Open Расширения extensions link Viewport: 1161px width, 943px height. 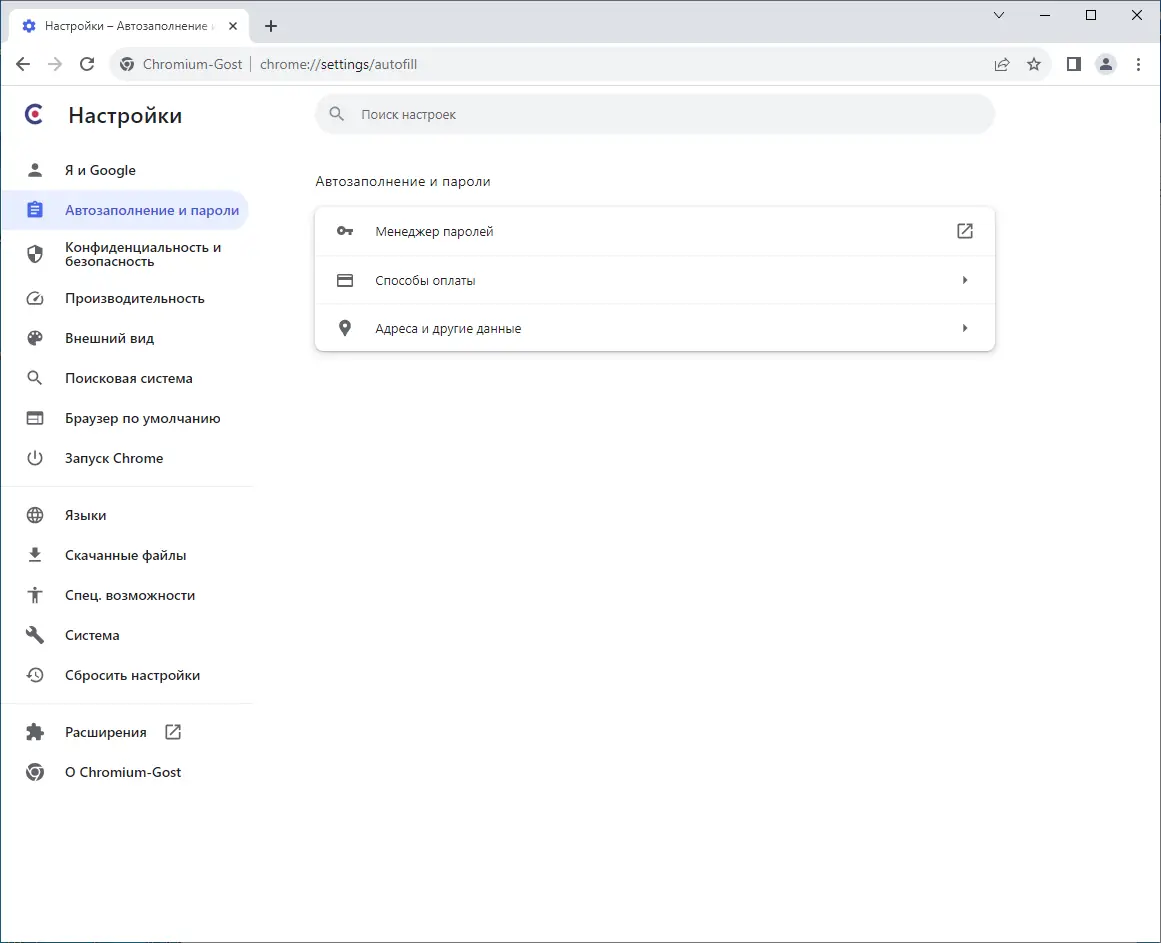(x=106, y=732)
